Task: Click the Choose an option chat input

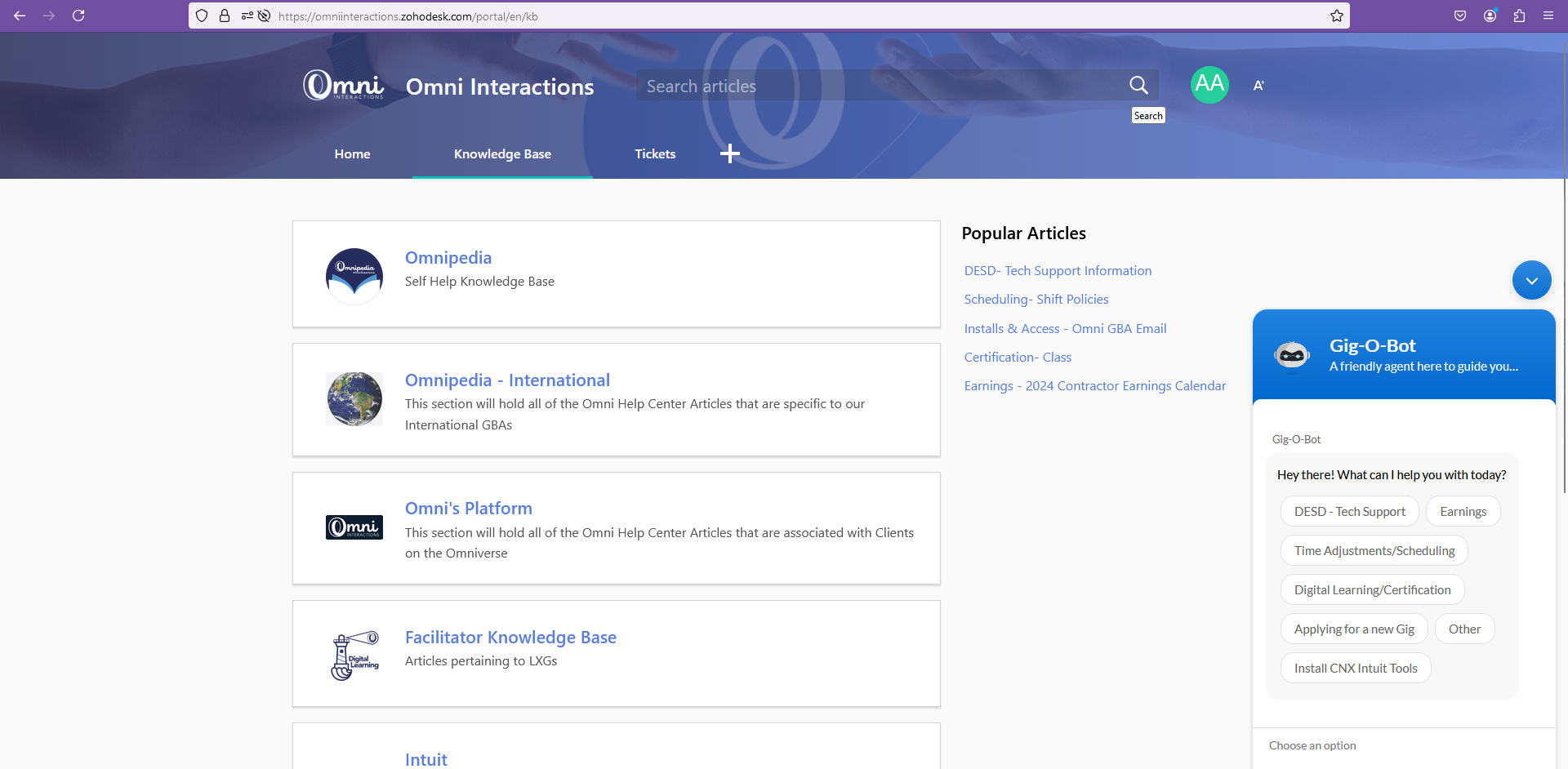Action: coord(1404,746)
